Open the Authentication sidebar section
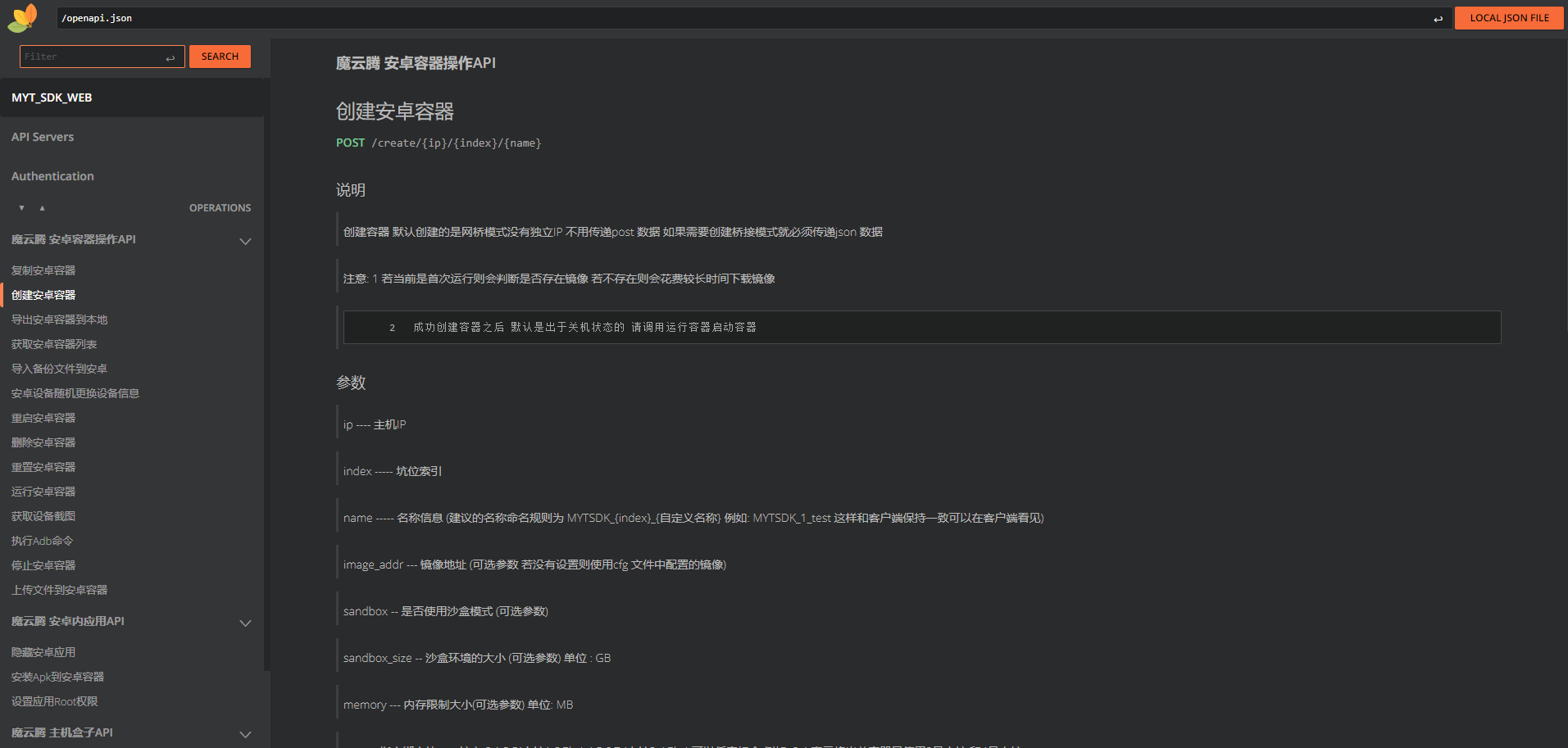Image resolution: width=1568 pixels, height=748 pixels. [x=52, y=175]
